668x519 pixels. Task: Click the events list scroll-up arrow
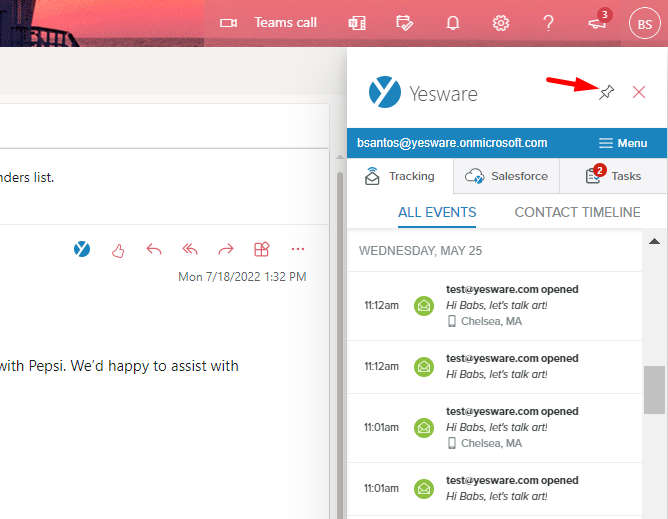(654, 241)
